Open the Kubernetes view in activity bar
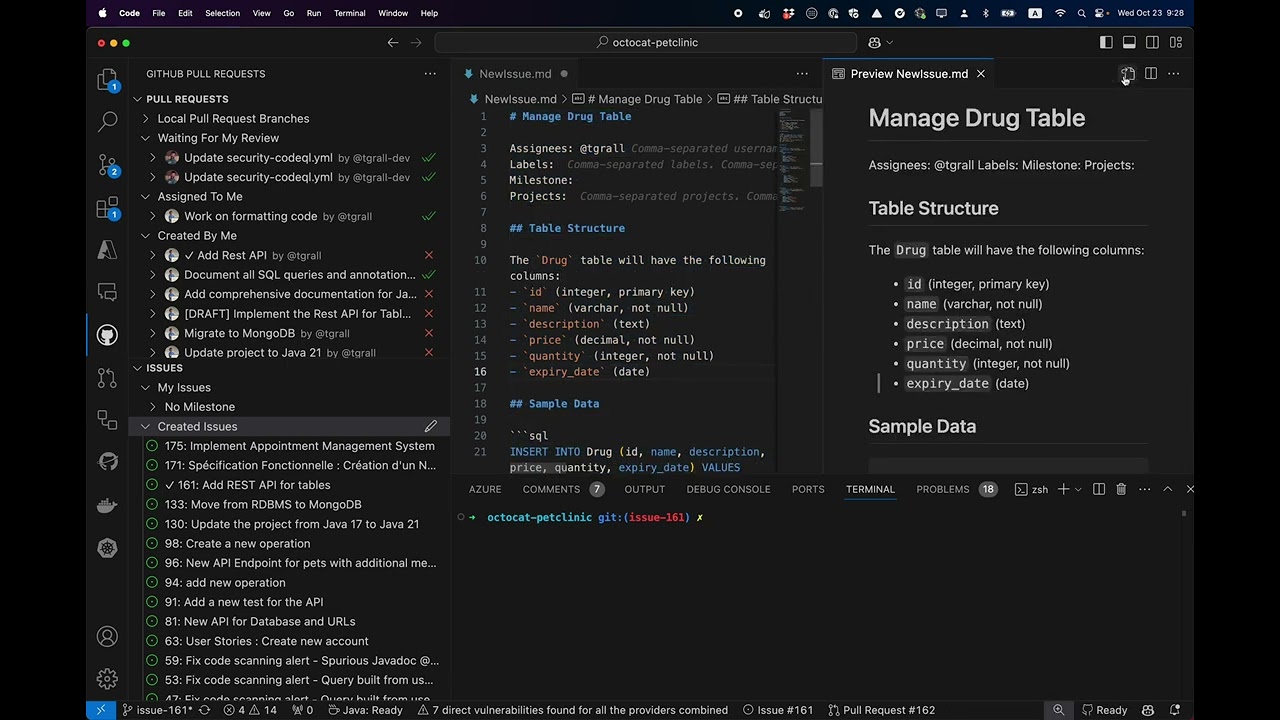Screen dimensions: 1280x720 click(x=107, y=548)
